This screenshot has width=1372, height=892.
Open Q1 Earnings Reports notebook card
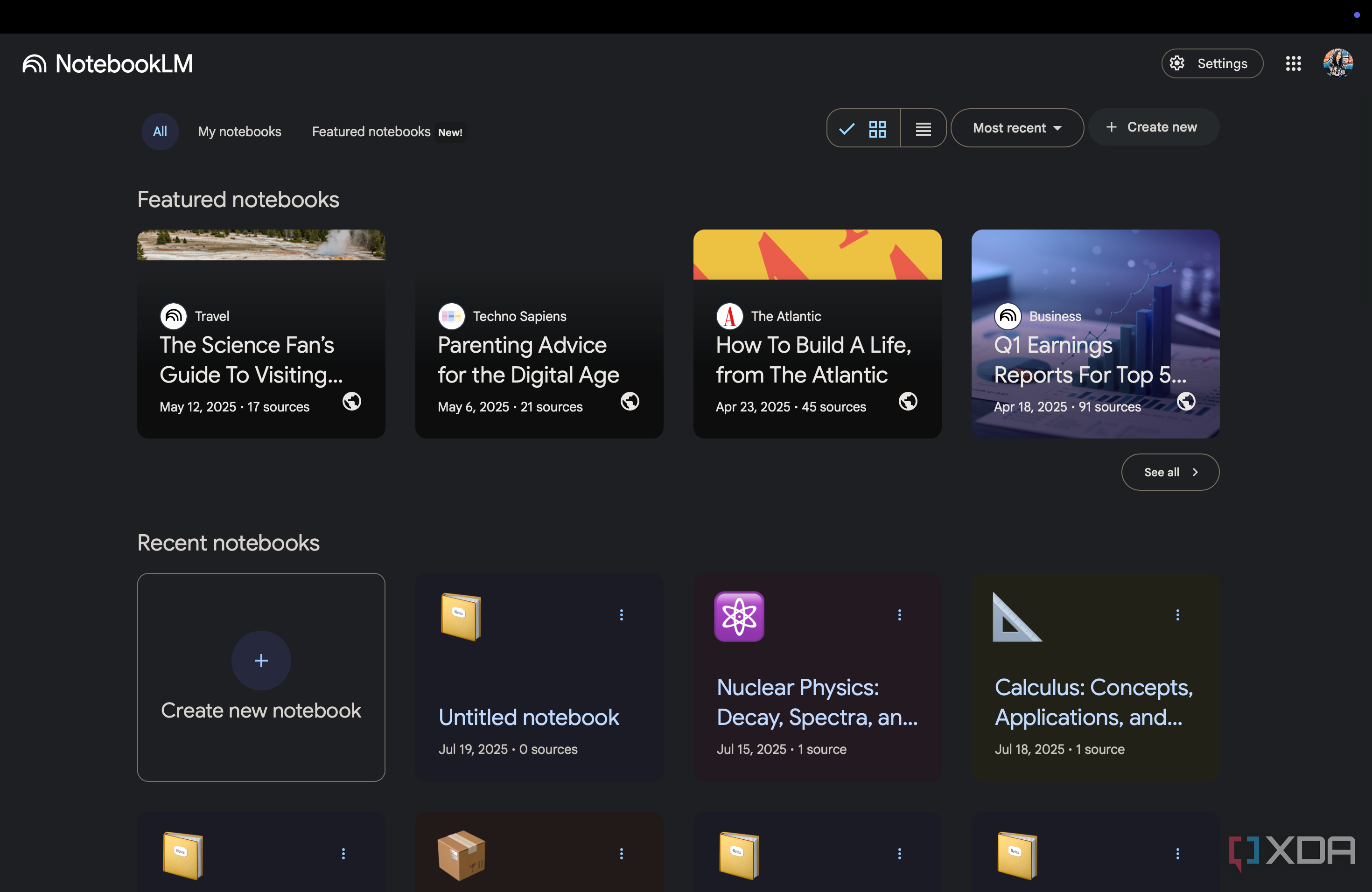1095,334
